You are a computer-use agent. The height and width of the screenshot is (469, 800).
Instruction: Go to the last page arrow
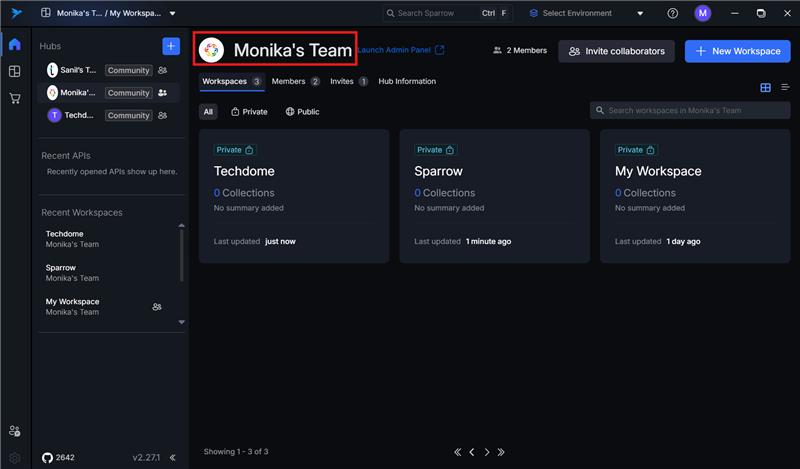pyautogui.click(x=501, y=452)
